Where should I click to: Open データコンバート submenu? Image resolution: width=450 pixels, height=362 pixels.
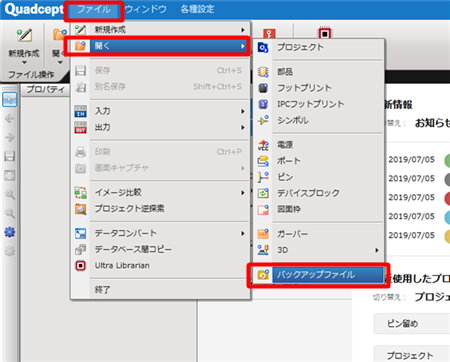pyautogui.click(x=160, y=233)
